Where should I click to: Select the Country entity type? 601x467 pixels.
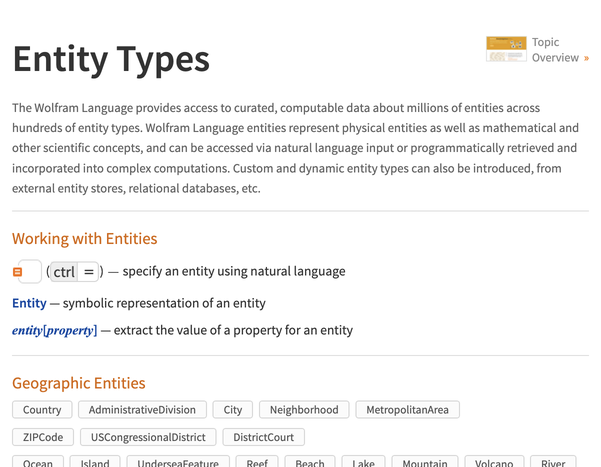[x=42, y=410]
